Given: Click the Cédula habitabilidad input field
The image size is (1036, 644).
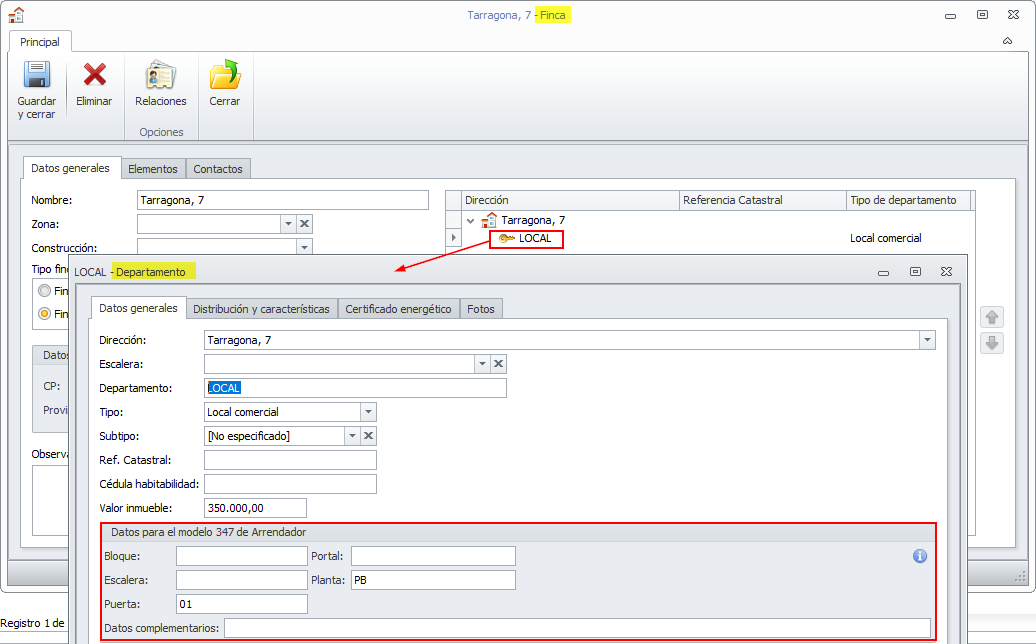Looking at the screenshot, I should [x=291, y=484].
